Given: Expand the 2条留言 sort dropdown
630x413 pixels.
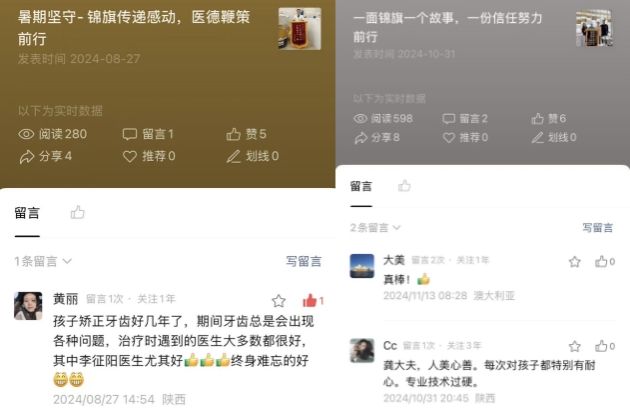Looking at the screenshot, I should click(x=375, y=228).
